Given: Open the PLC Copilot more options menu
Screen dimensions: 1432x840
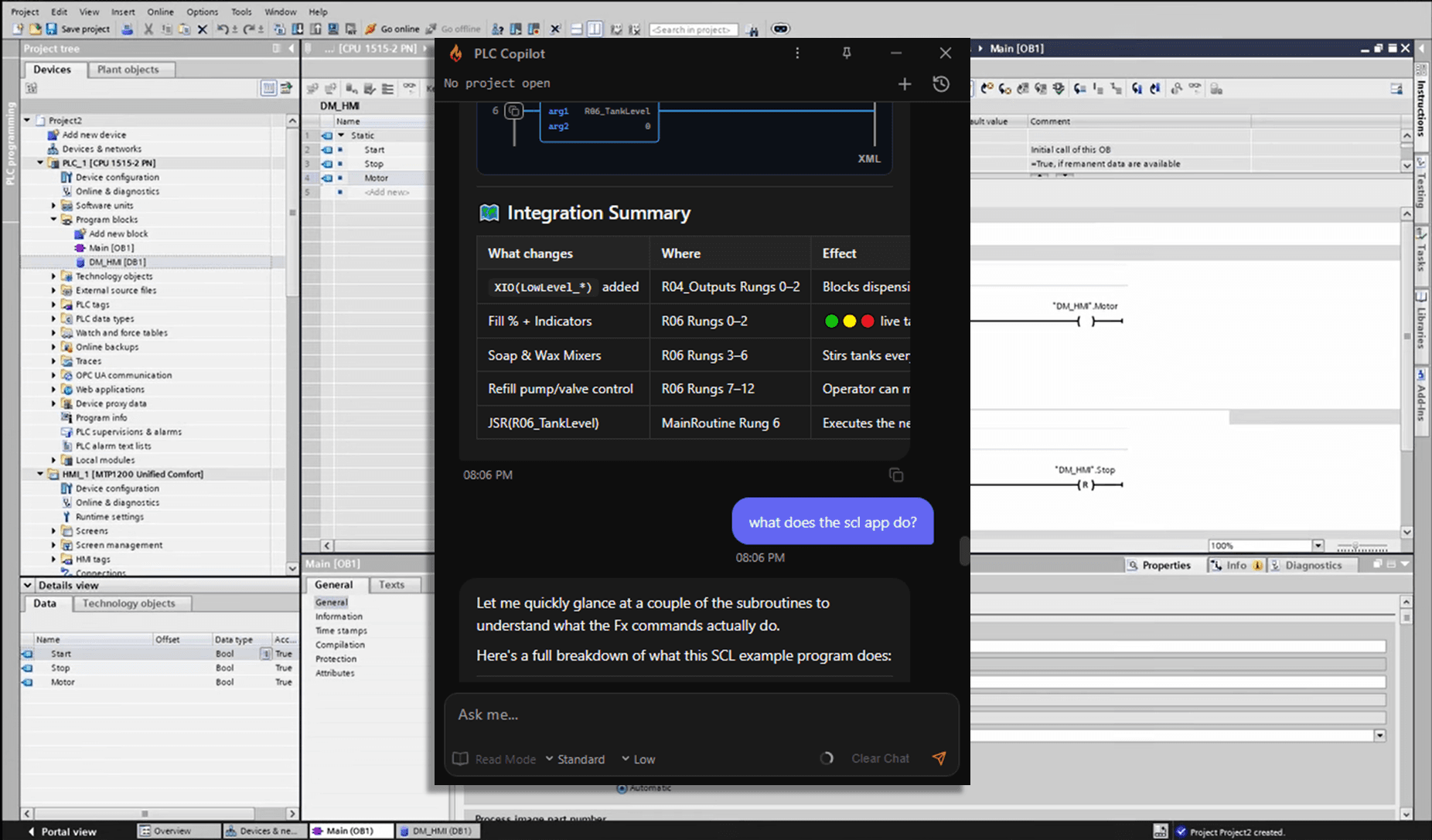Looking at the screenshot, I should point(797,53).
